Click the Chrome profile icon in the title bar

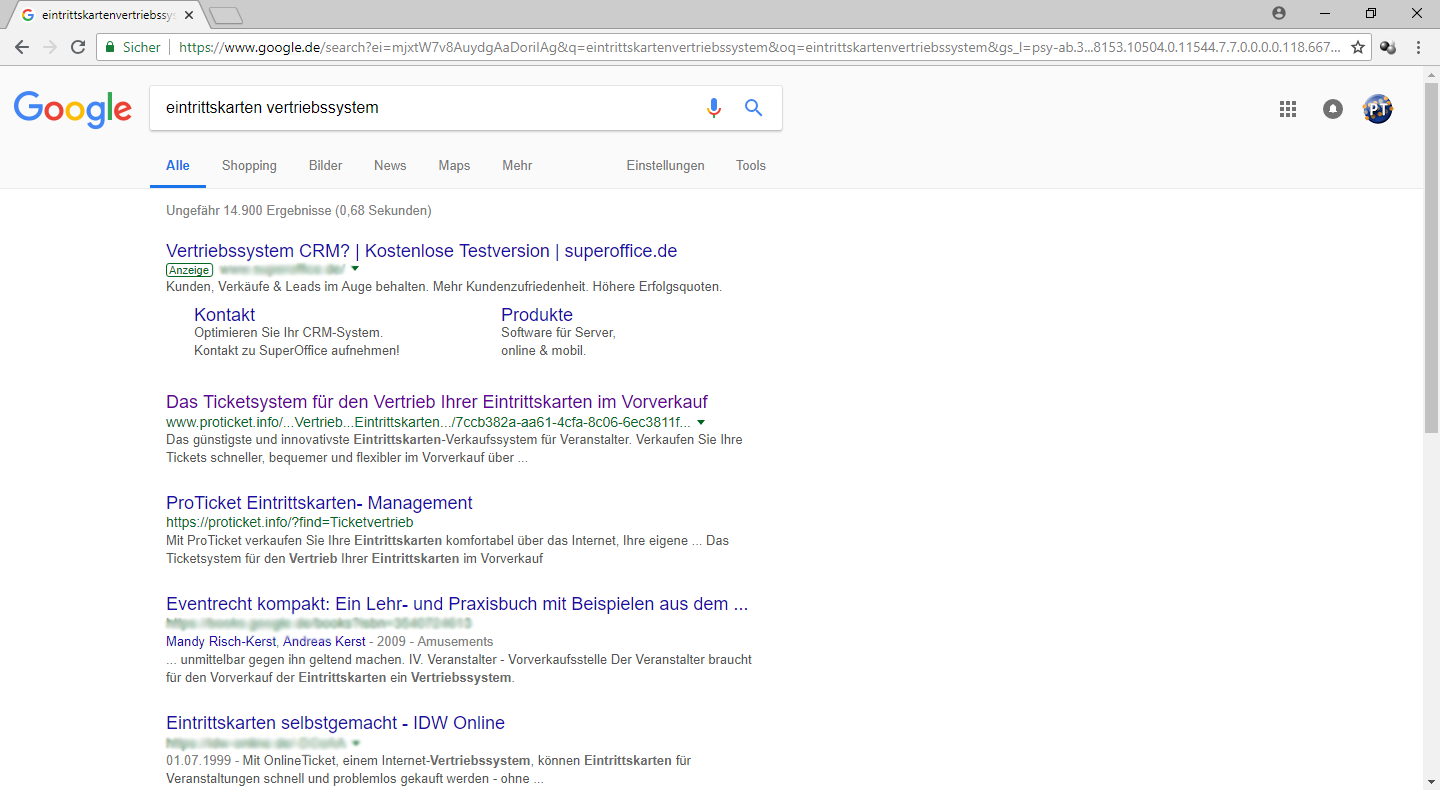tap(1279, 13)
